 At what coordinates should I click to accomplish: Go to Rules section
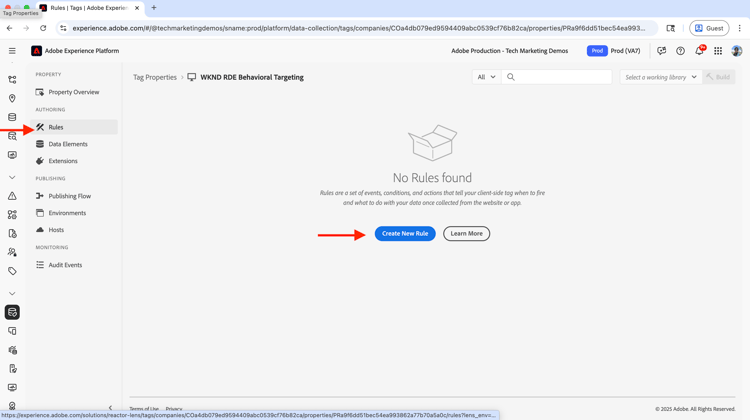74,127
